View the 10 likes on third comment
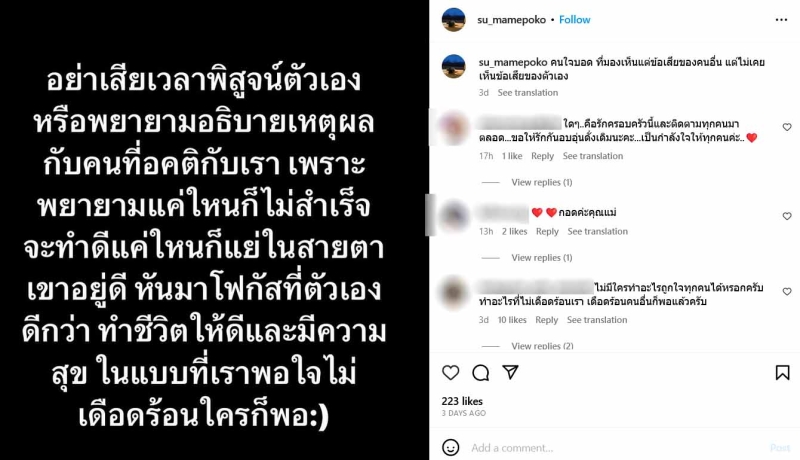 click(512, 320)
